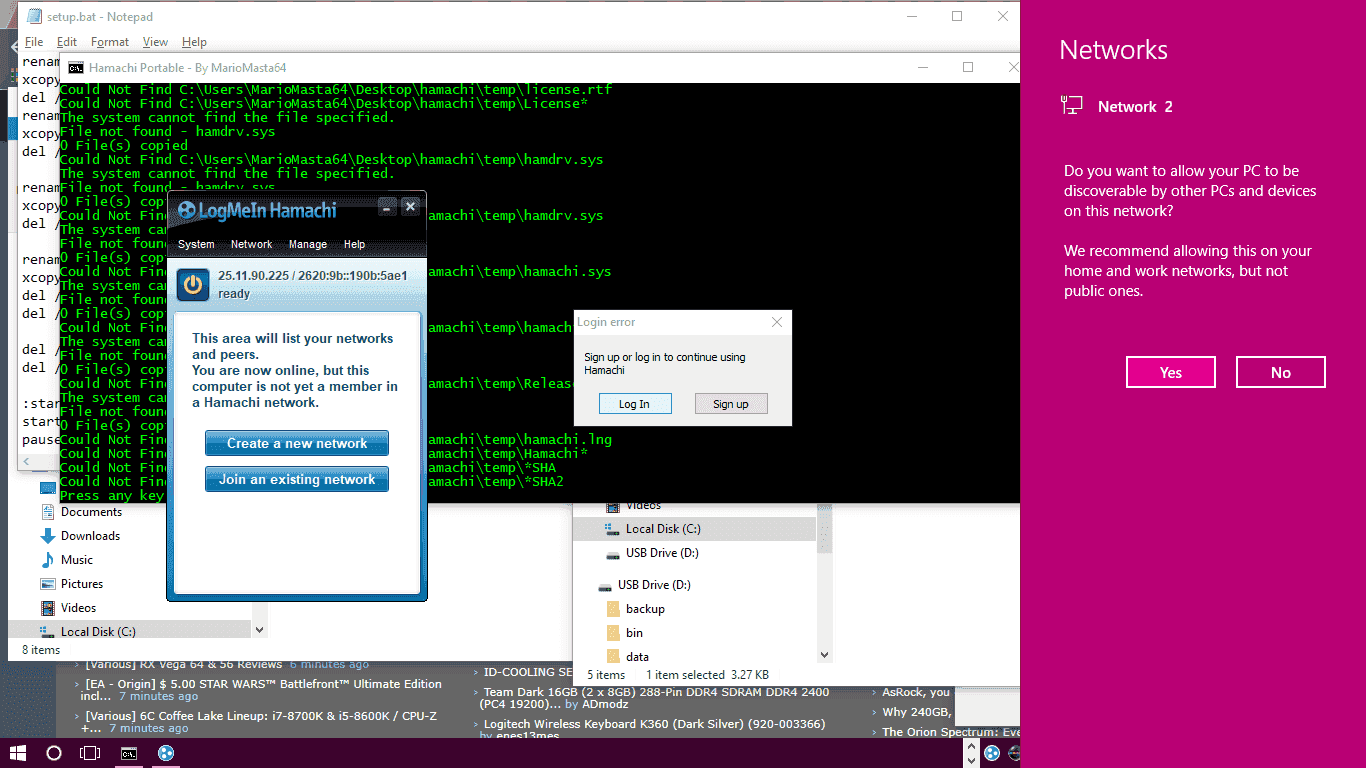Select Local Disk (C:) in right Explorer tree
Image resolution: width=1366 pixels, height=768 pixels.
click(x=694, y=529)
